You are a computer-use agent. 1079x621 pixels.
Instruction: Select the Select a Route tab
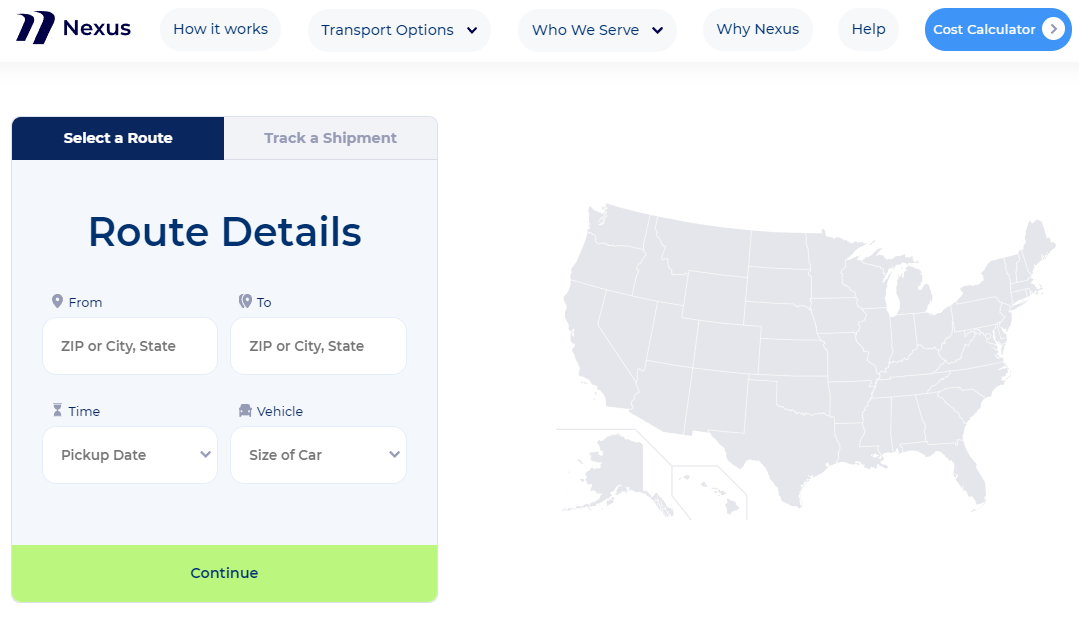click(x=118, y=138)
